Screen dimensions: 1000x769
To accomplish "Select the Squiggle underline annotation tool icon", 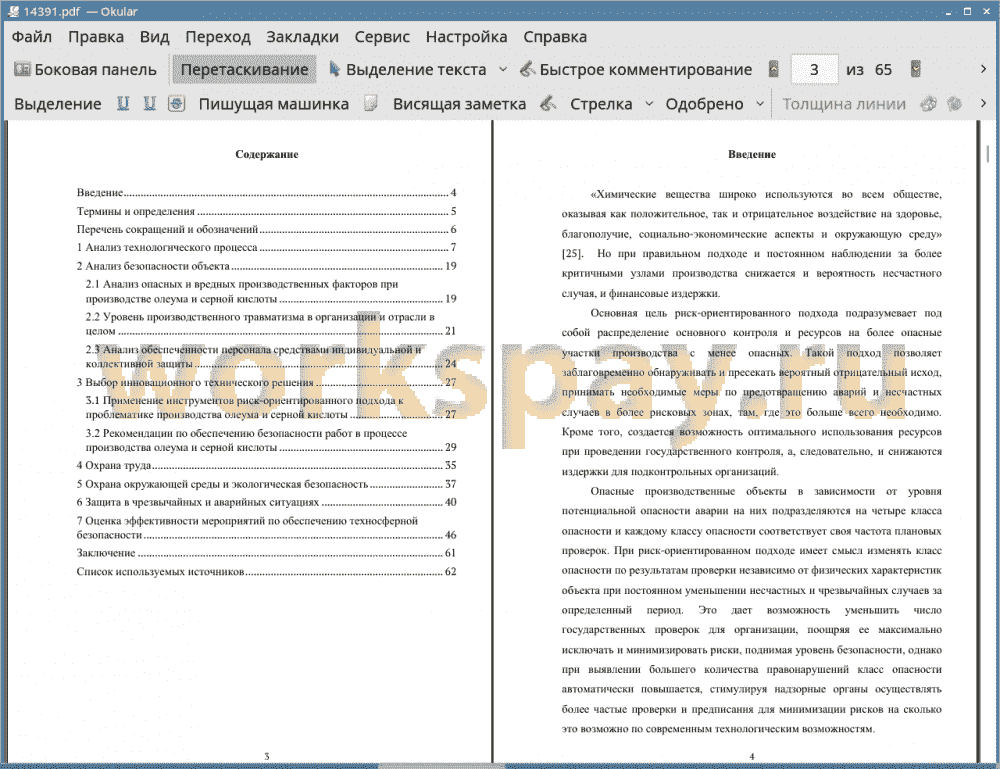I will (149, 103).
